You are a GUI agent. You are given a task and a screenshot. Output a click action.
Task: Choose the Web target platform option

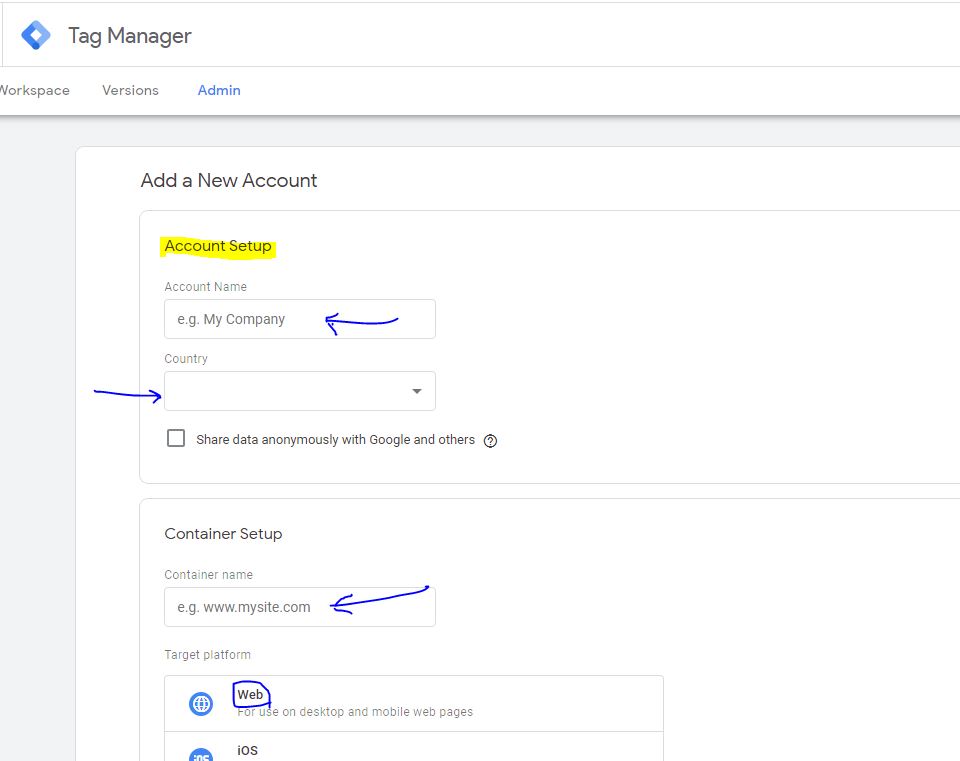(x=414, y=703)
